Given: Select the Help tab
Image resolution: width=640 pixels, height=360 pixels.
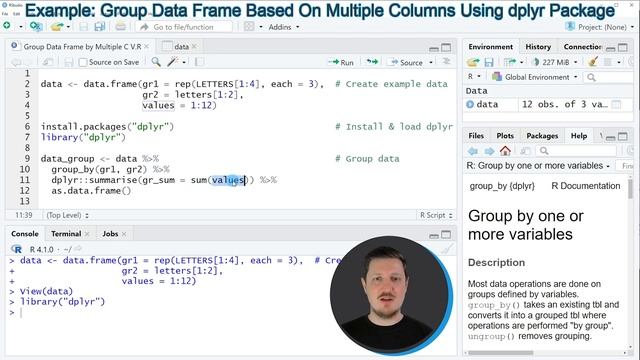Looking at the screenshot, I should coord(579,136).
